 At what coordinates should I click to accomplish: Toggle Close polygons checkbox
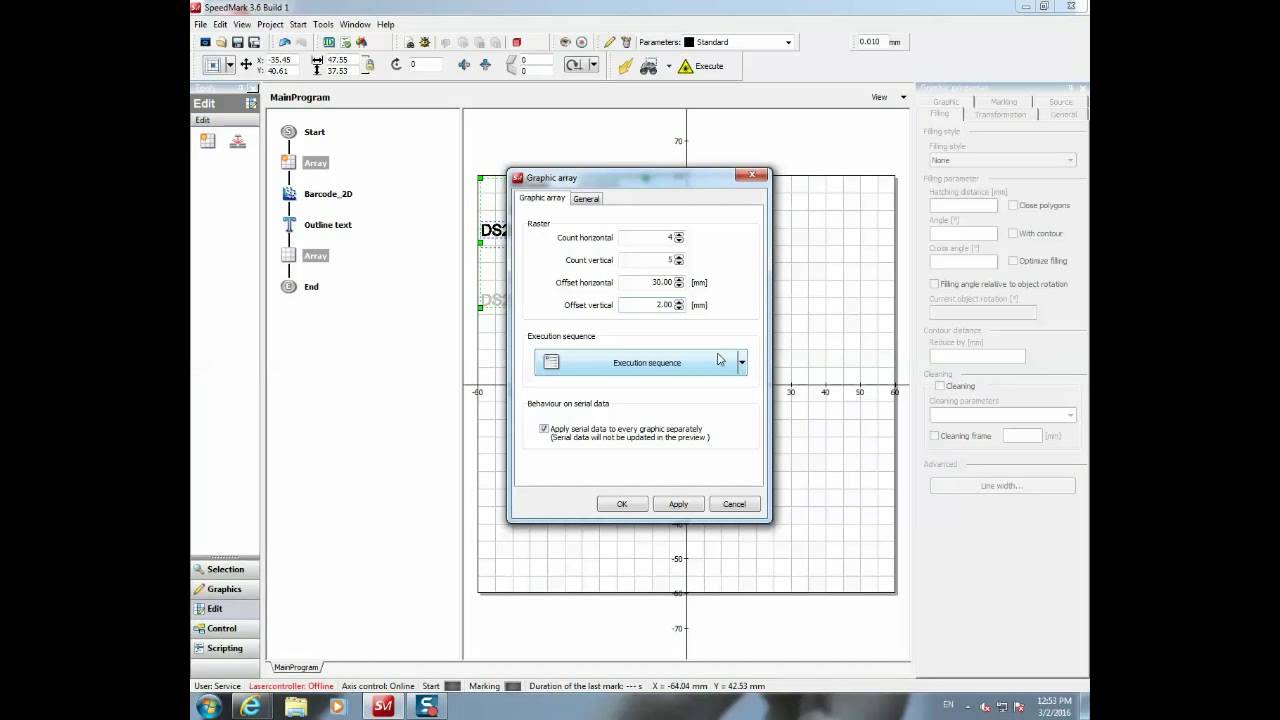pos(1013,205)
